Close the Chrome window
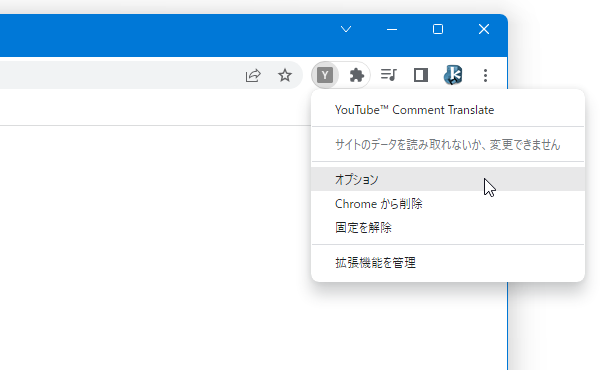The image size is (600, 370). [484, 29]
